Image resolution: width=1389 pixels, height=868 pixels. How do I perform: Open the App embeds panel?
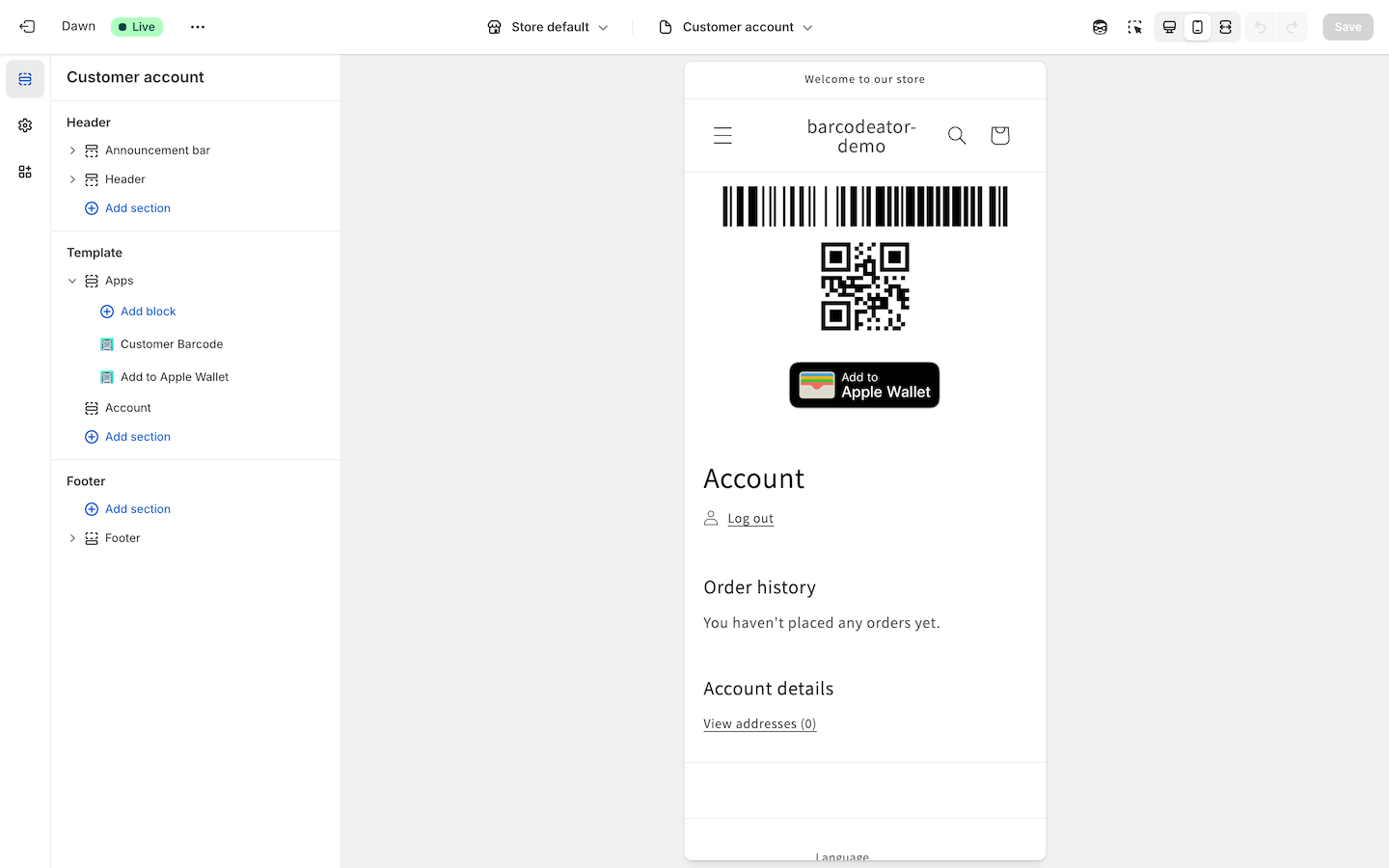tap(24, 171)
